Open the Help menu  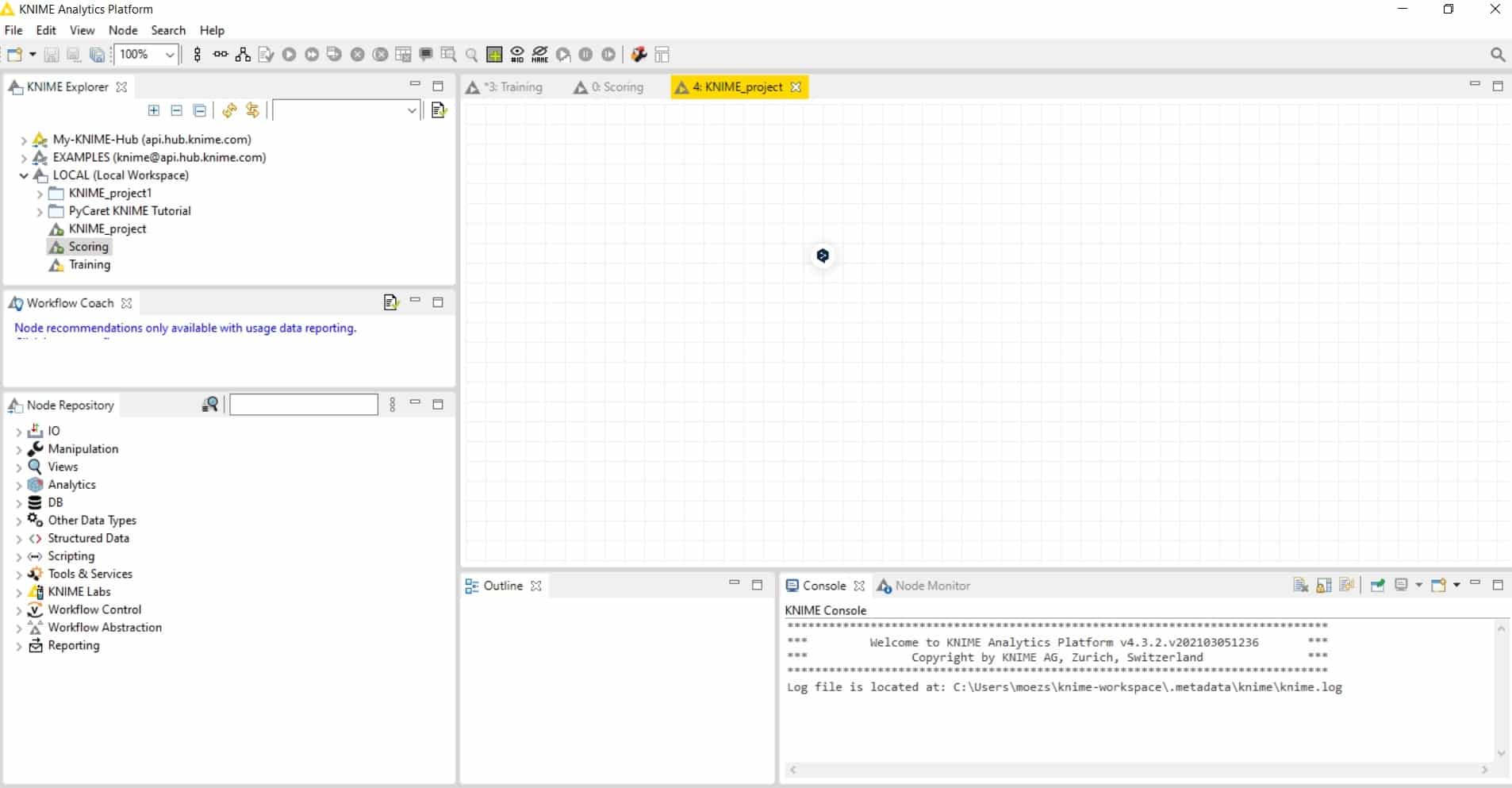point(212,30)
